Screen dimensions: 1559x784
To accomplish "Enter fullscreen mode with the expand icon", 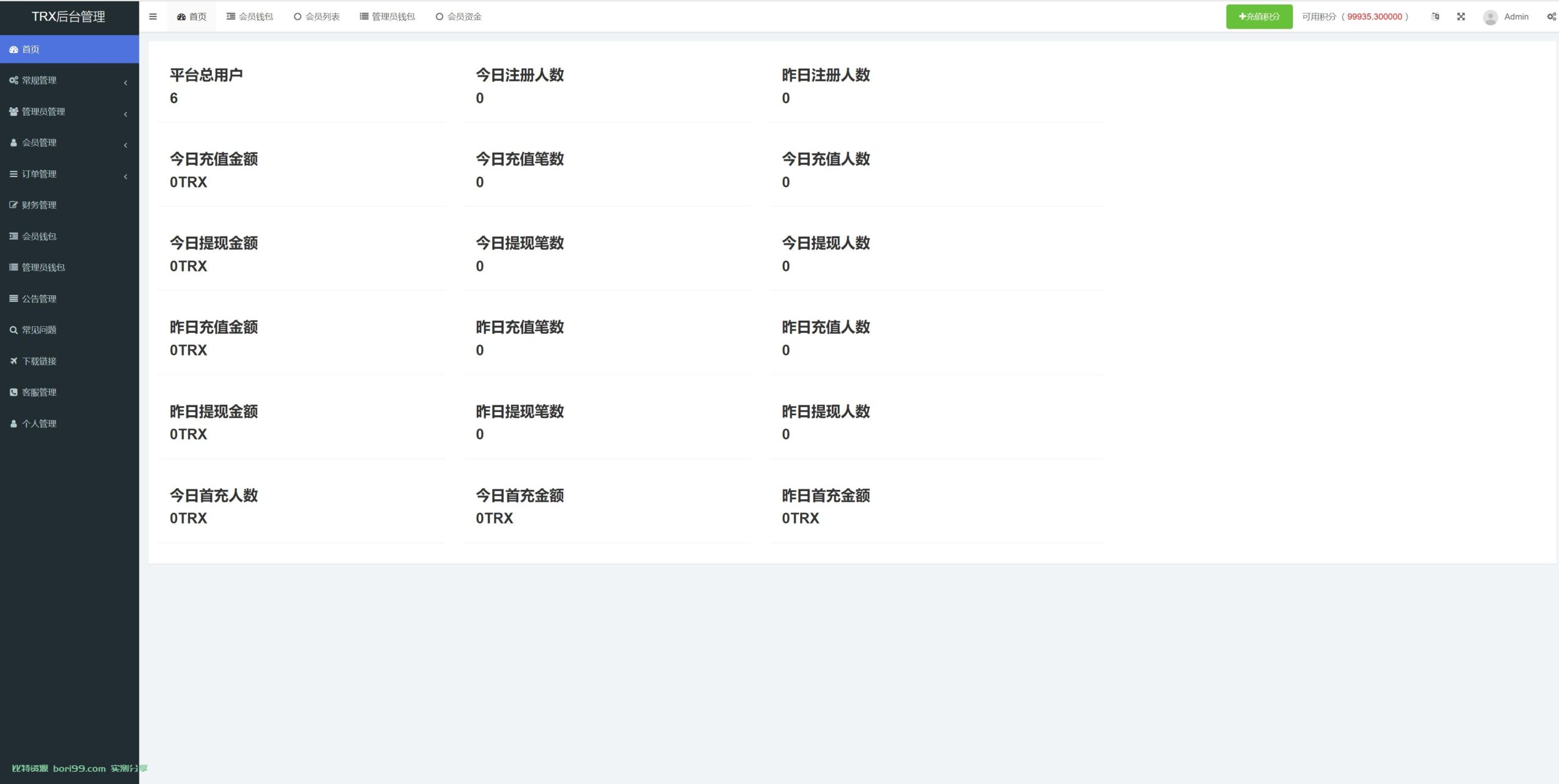I will click(1461, 16).
